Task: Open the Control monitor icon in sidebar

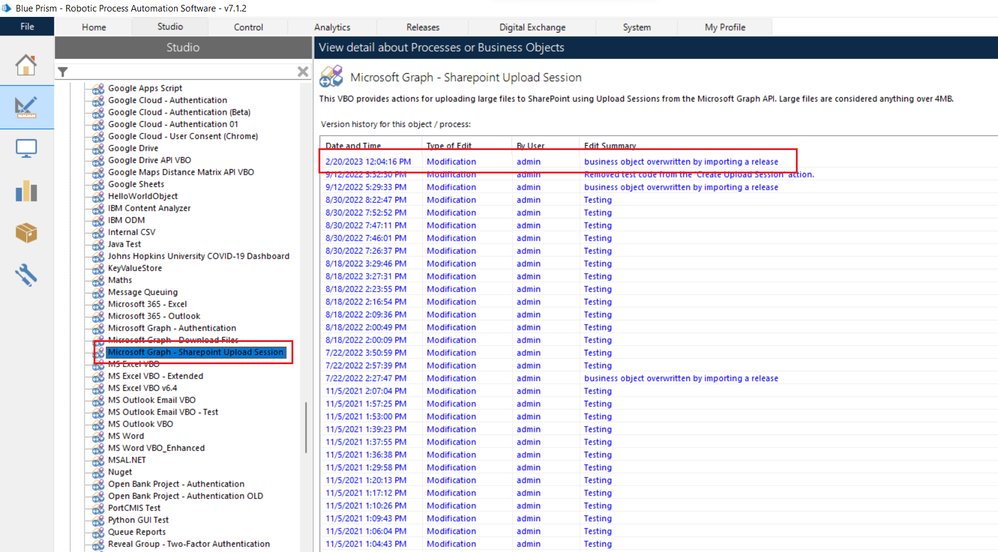Action: pyautogui.click(x=27, y=149)
